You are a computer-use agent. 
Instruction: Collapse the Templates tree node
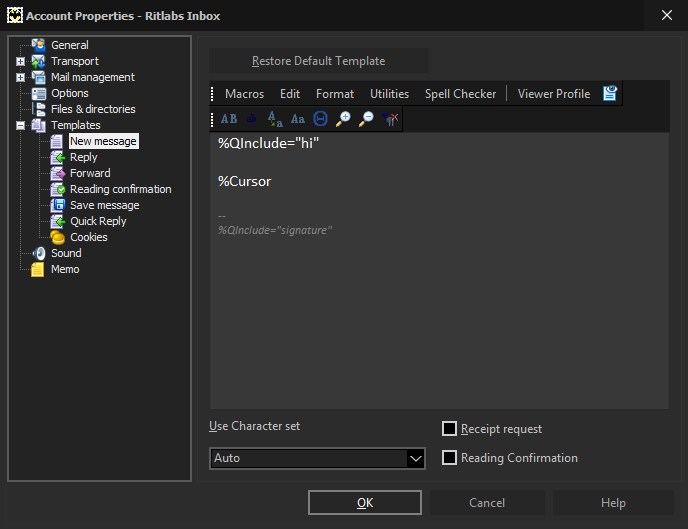coord(20,125)
